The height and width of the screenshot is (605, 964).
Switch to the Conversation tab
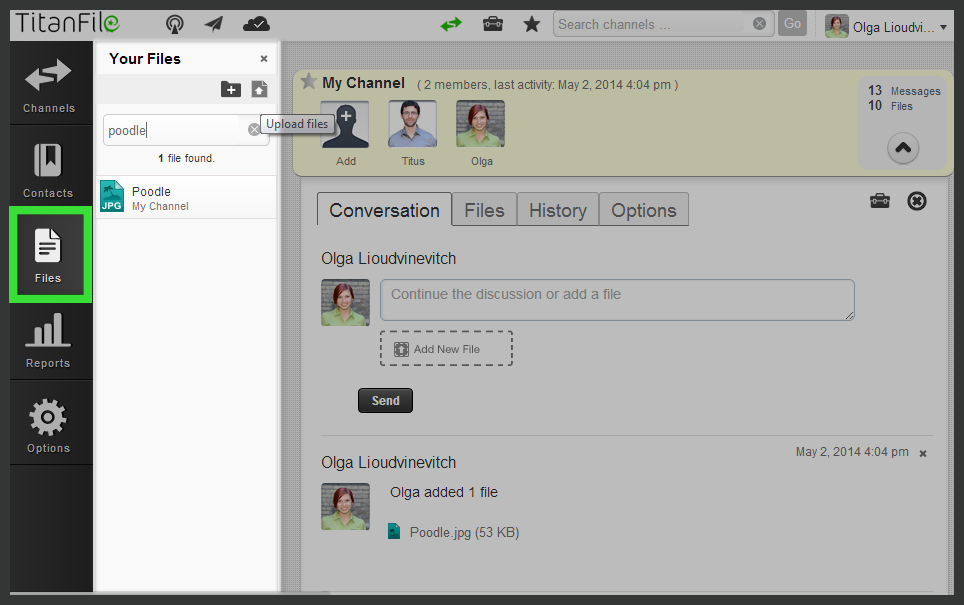pyautogui.click(x=384, y=210)
